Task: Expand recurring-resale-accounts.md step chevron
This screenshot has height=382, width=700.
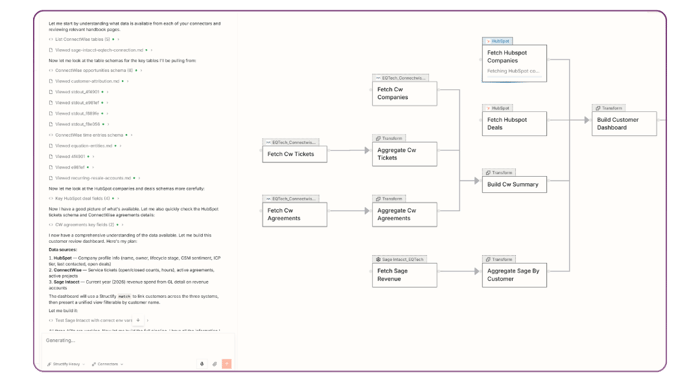Action: click(139, 178)
